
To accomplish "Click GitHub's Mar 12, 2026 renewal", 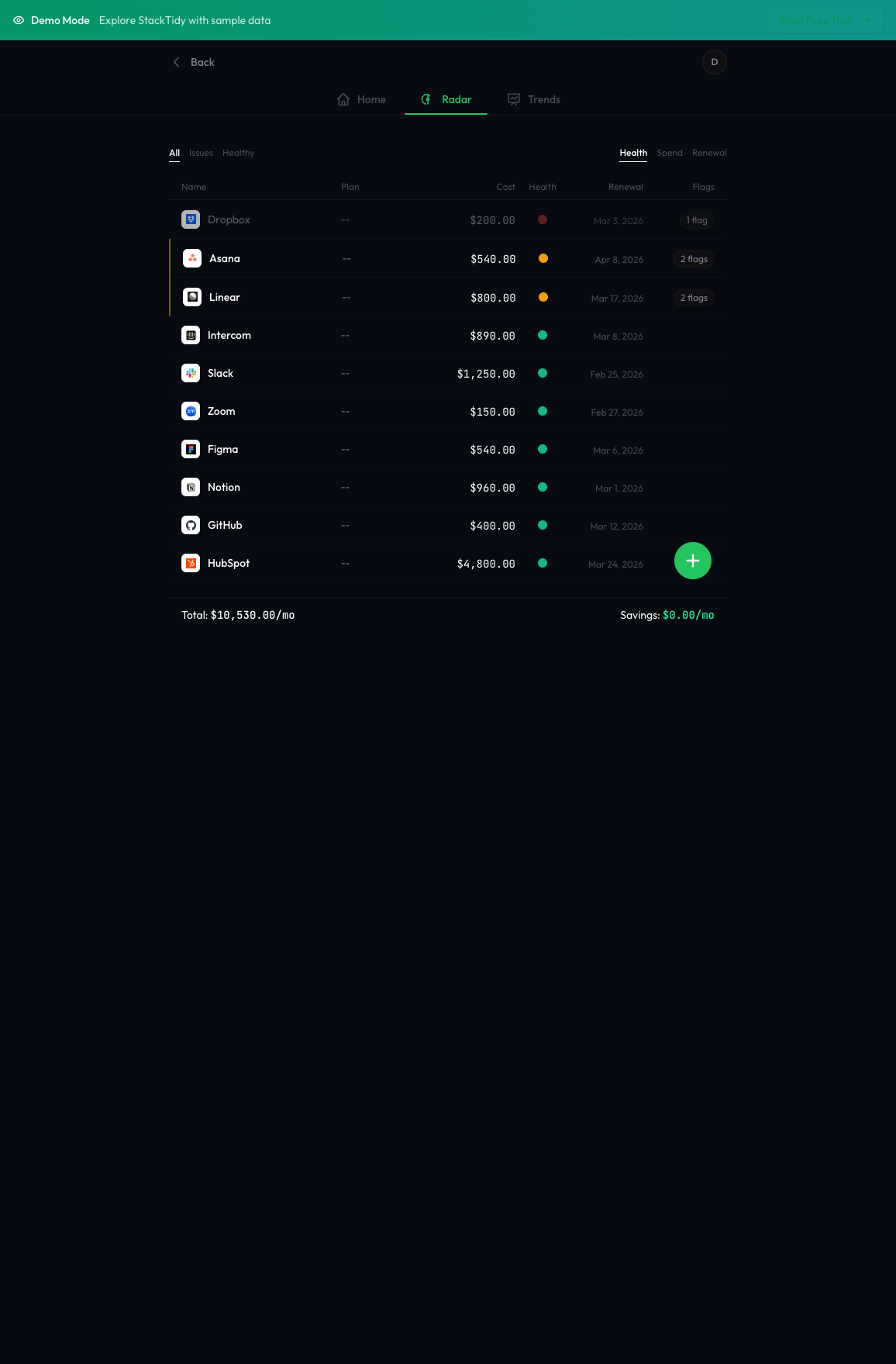I will point(616,527).
